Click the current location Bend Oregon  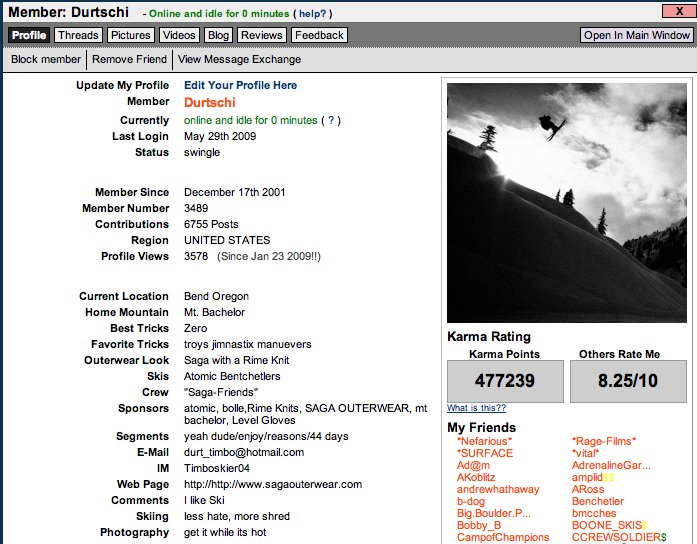pos(216,296)
